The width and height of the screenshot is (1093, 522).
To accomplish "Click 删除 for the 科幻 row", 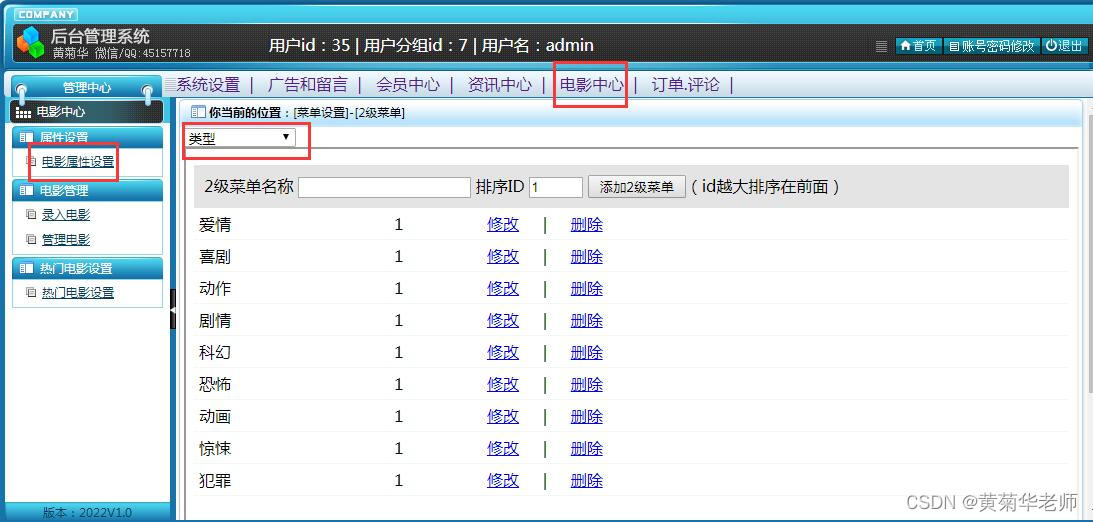I will tap(586, 353).
